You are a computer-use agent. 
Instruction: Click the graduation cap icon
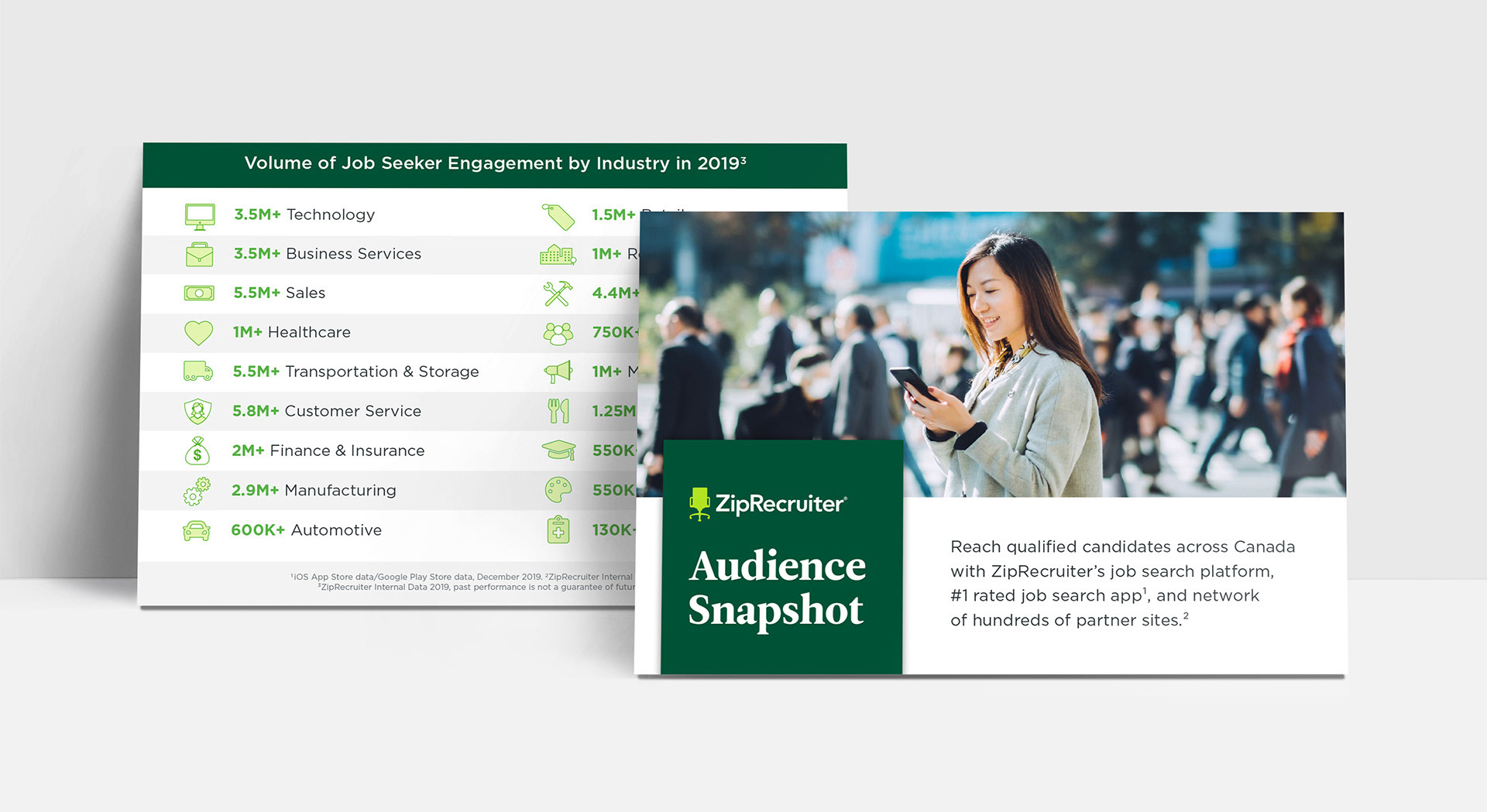(558, 451)
